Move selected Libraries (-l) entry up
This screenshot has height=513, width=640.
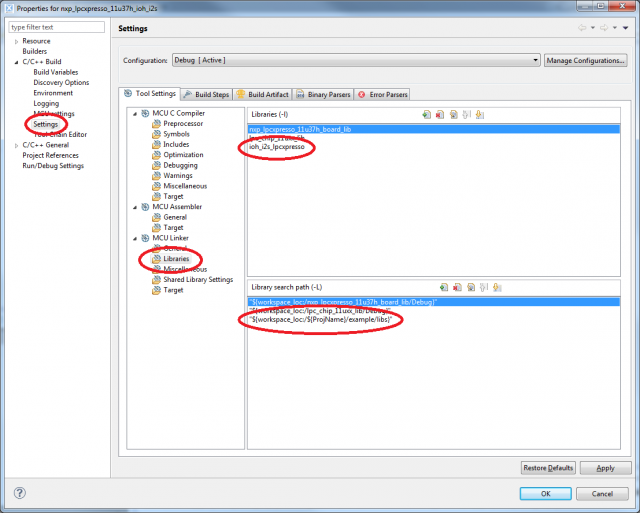pyautogui.click(x=467, y=115)
